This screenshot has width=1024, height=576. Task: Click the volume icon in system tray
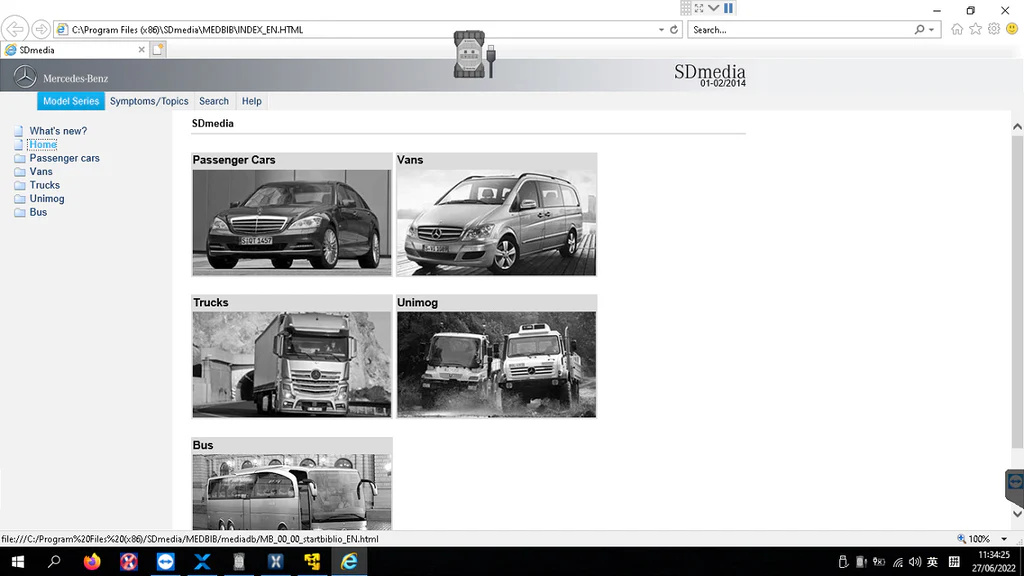915,562
